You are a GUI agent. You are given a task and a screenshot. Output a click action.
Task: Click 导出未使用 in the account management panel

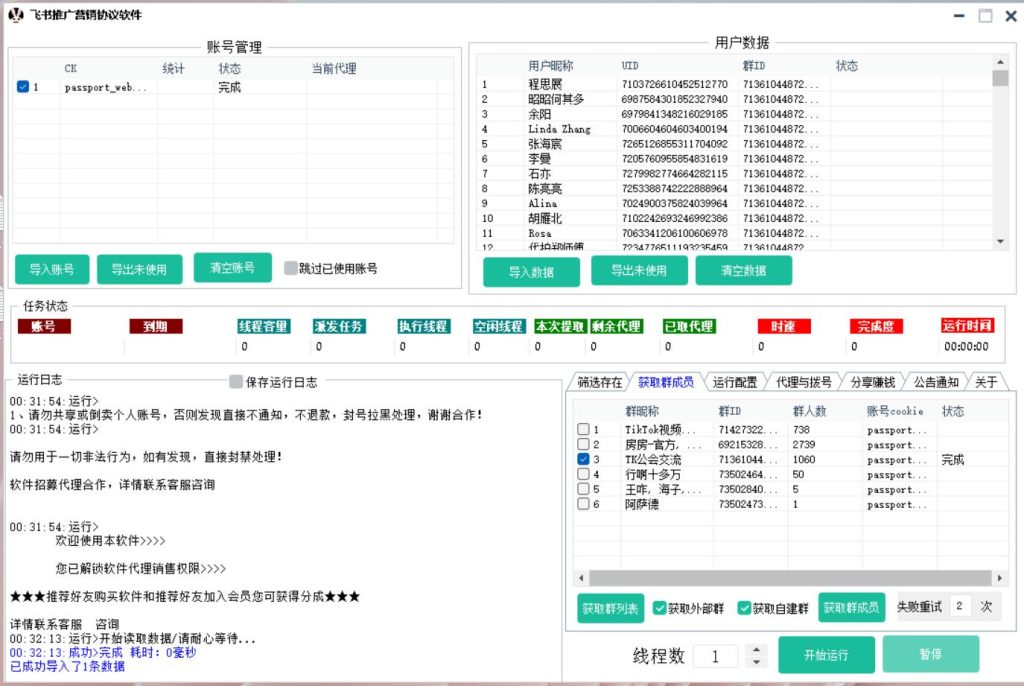[139, 269]
